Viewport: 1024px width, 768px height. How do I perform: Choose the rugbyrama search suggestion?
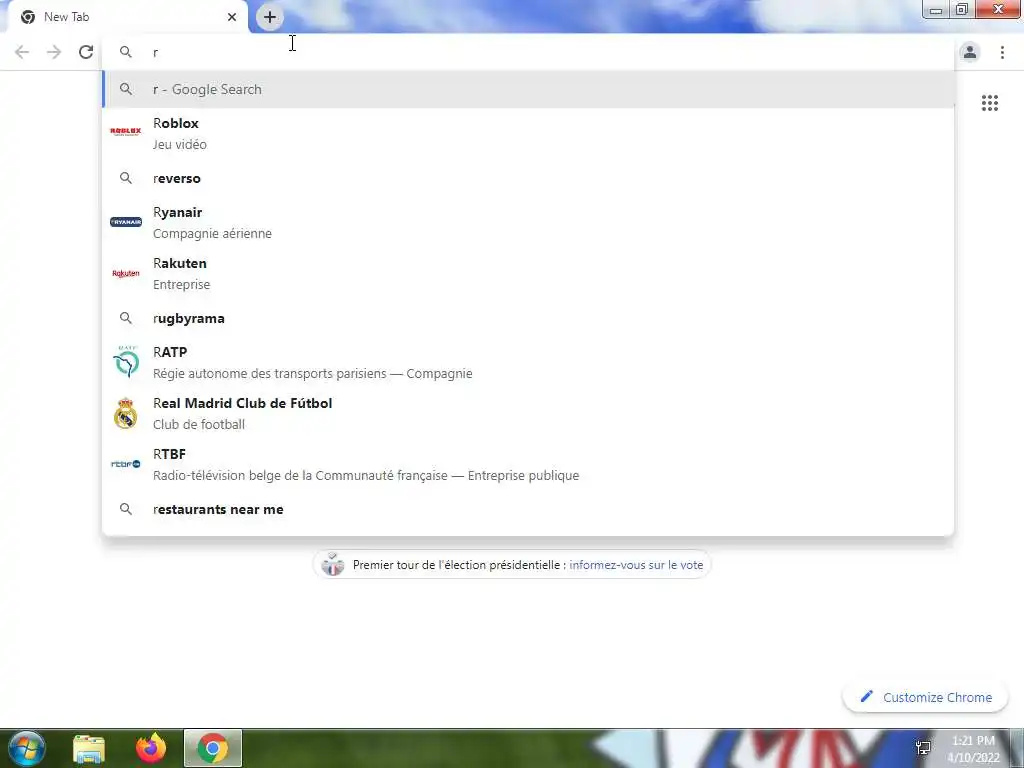coord(528,318)
